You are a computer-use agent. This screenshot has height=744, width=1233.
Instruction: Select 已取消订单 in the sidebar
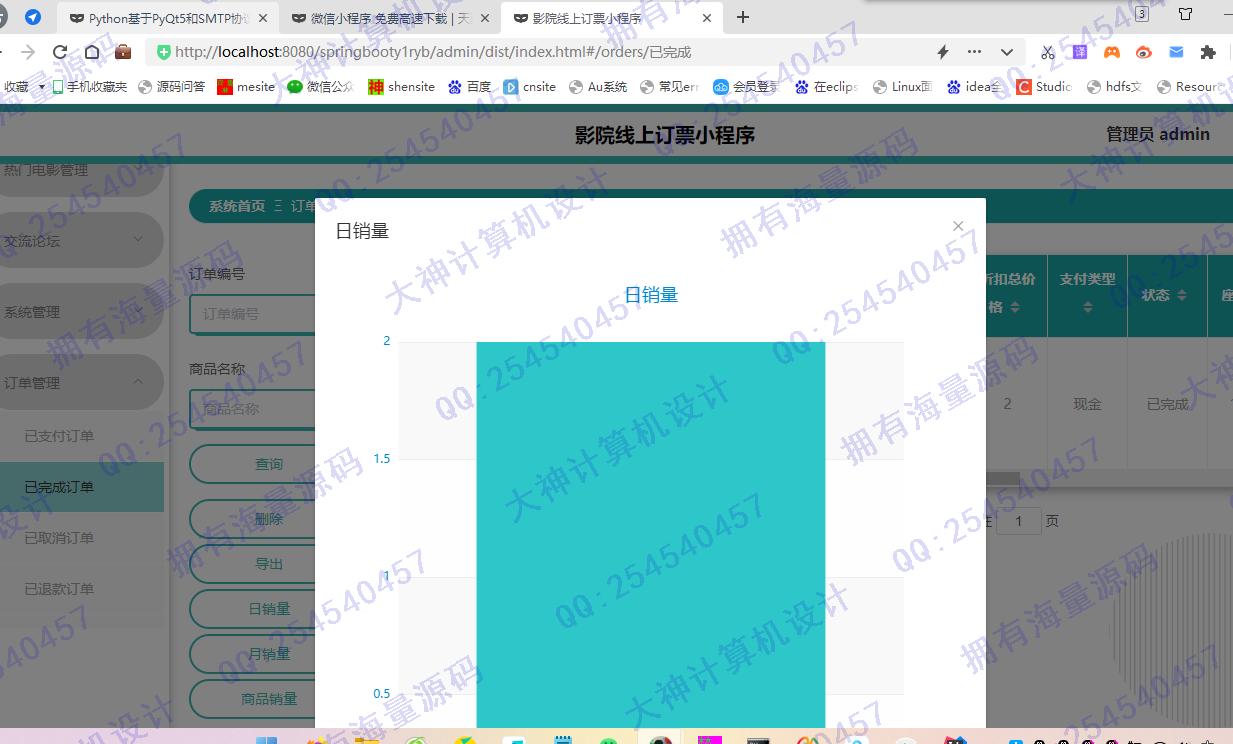(82, 538)
